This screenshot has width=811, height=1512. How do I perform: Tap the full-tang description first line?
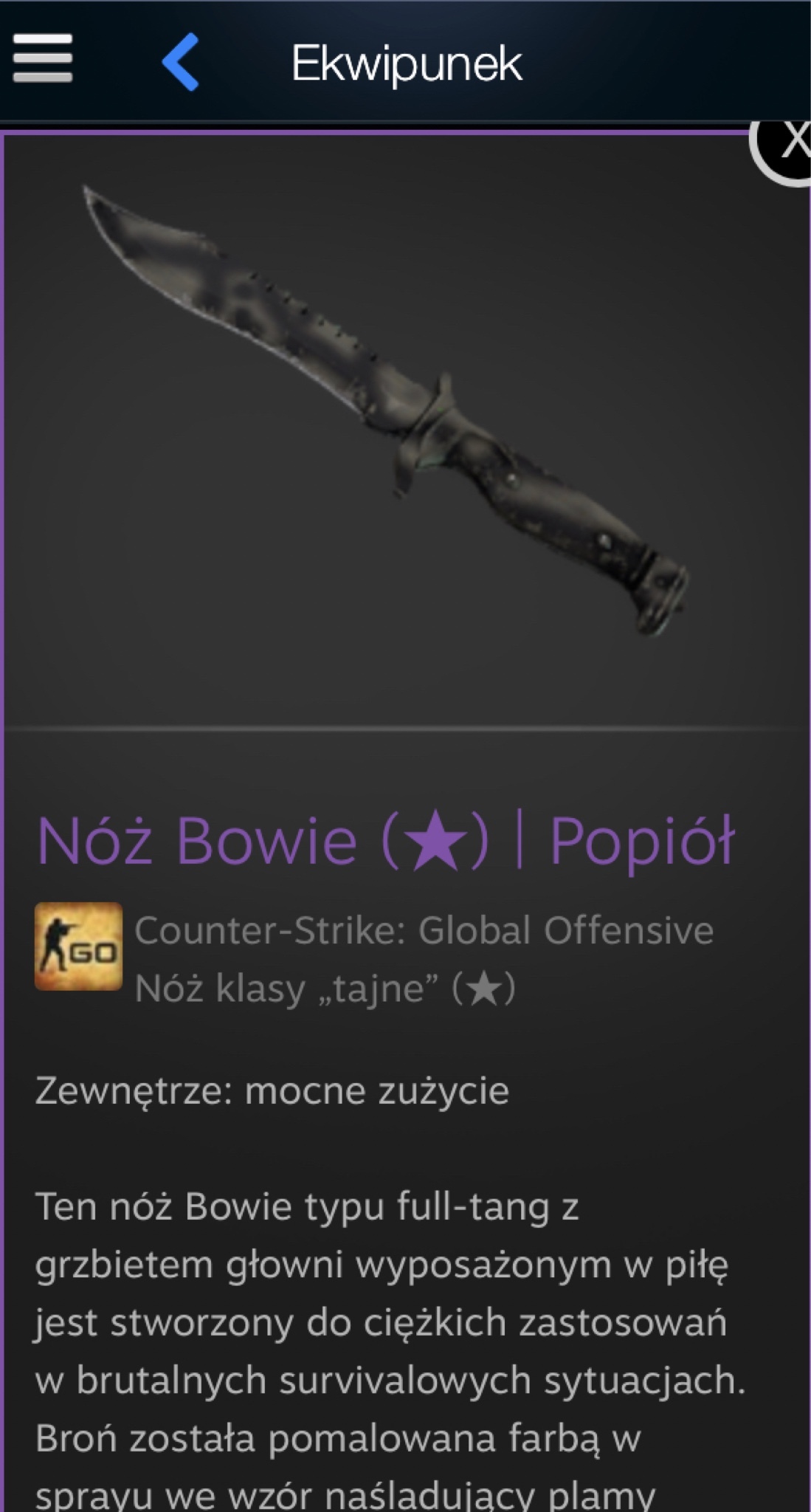point(306,1208)
